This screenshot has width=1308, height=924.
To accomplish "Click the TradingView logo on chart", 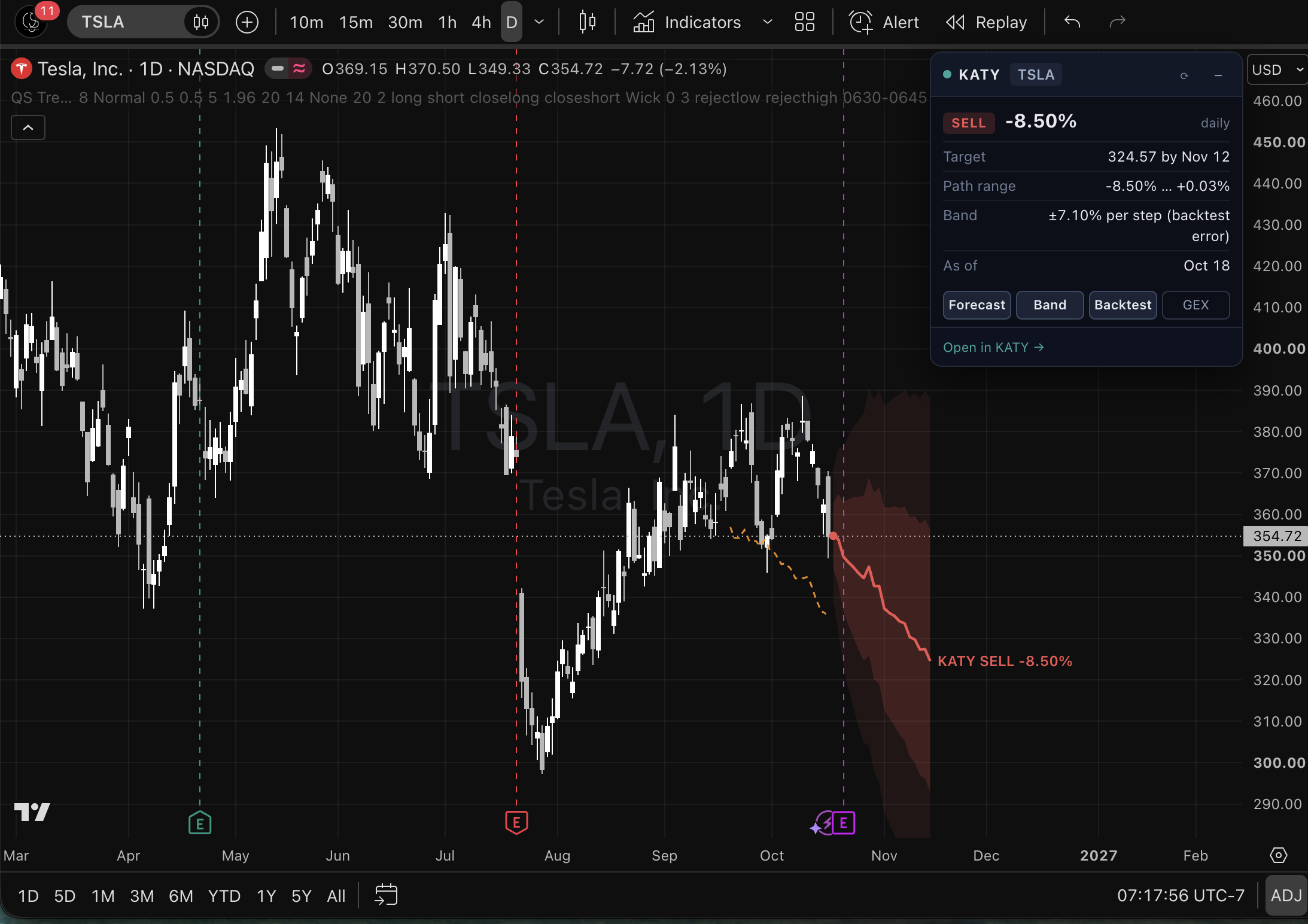I will (32, 812).
